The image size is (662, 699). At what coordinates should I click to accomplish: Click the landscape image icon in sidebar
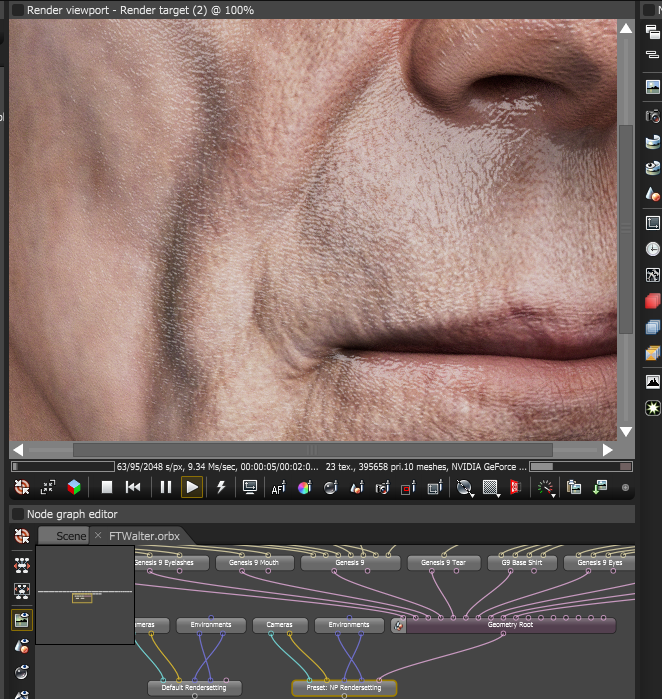click(653, 87)
